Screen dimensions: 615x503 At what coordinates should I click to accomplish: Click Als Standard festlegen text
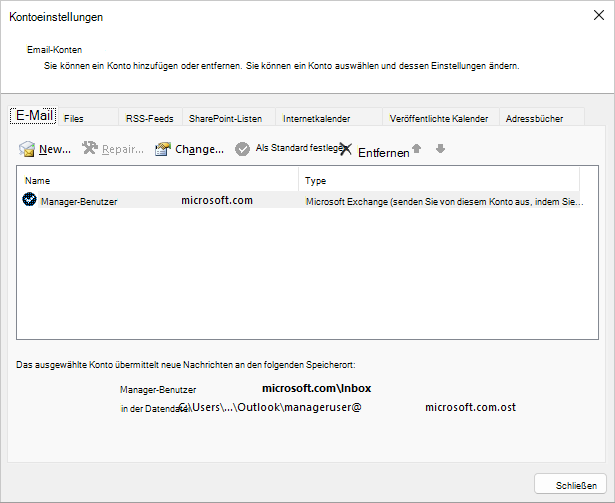[300, 148]
